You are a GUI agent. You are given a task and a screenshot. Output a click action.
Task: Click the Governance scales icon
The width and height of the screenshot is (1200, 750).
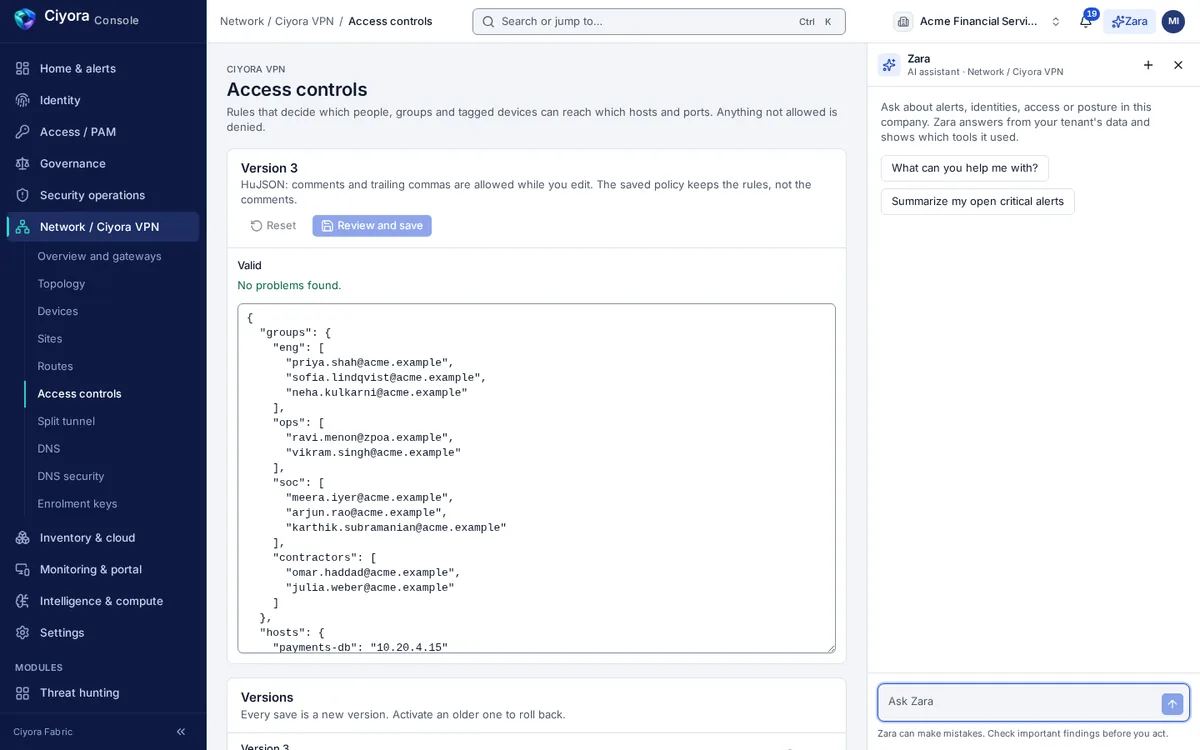(23, 163)
